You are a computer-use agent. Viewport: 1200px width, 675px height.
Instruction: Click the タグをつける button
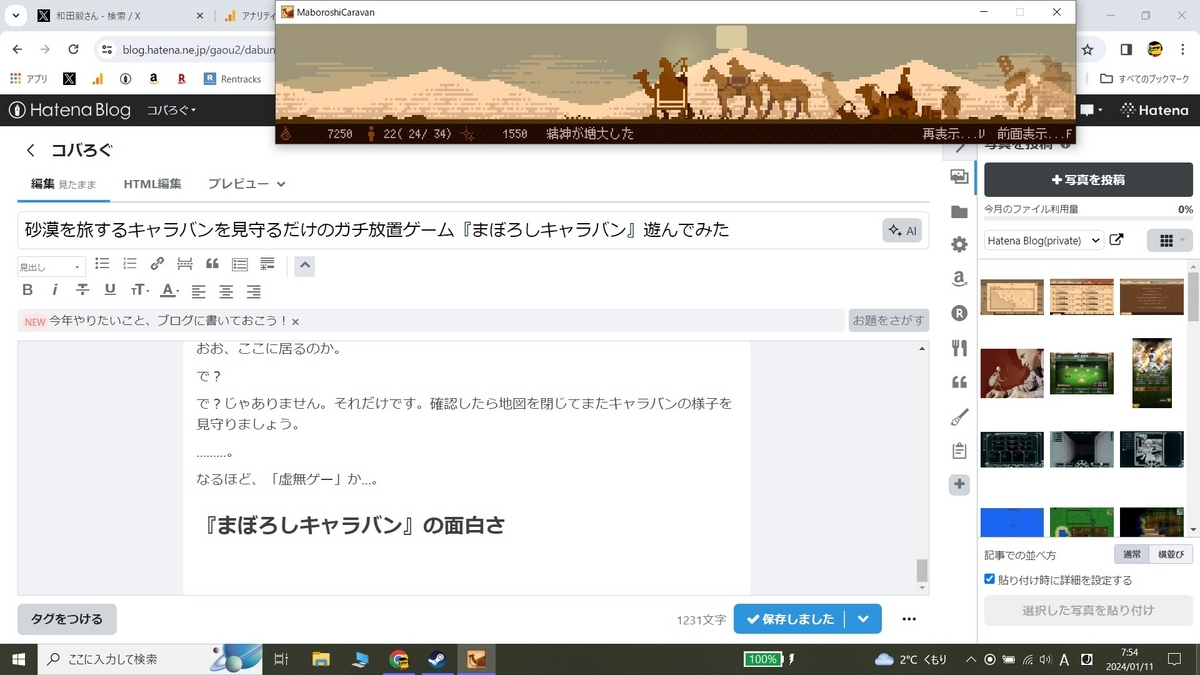(x=67, y=619)
